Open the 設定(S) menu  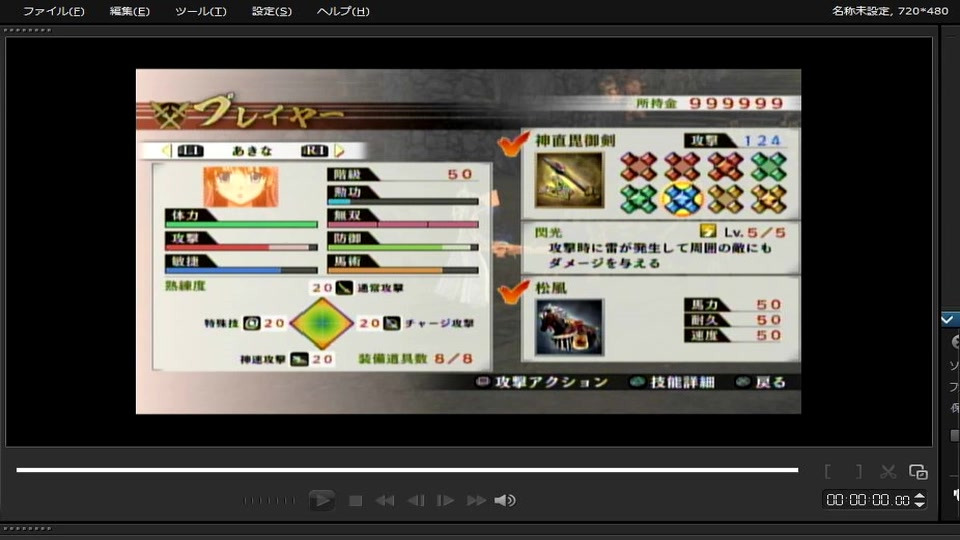[272, 11]
